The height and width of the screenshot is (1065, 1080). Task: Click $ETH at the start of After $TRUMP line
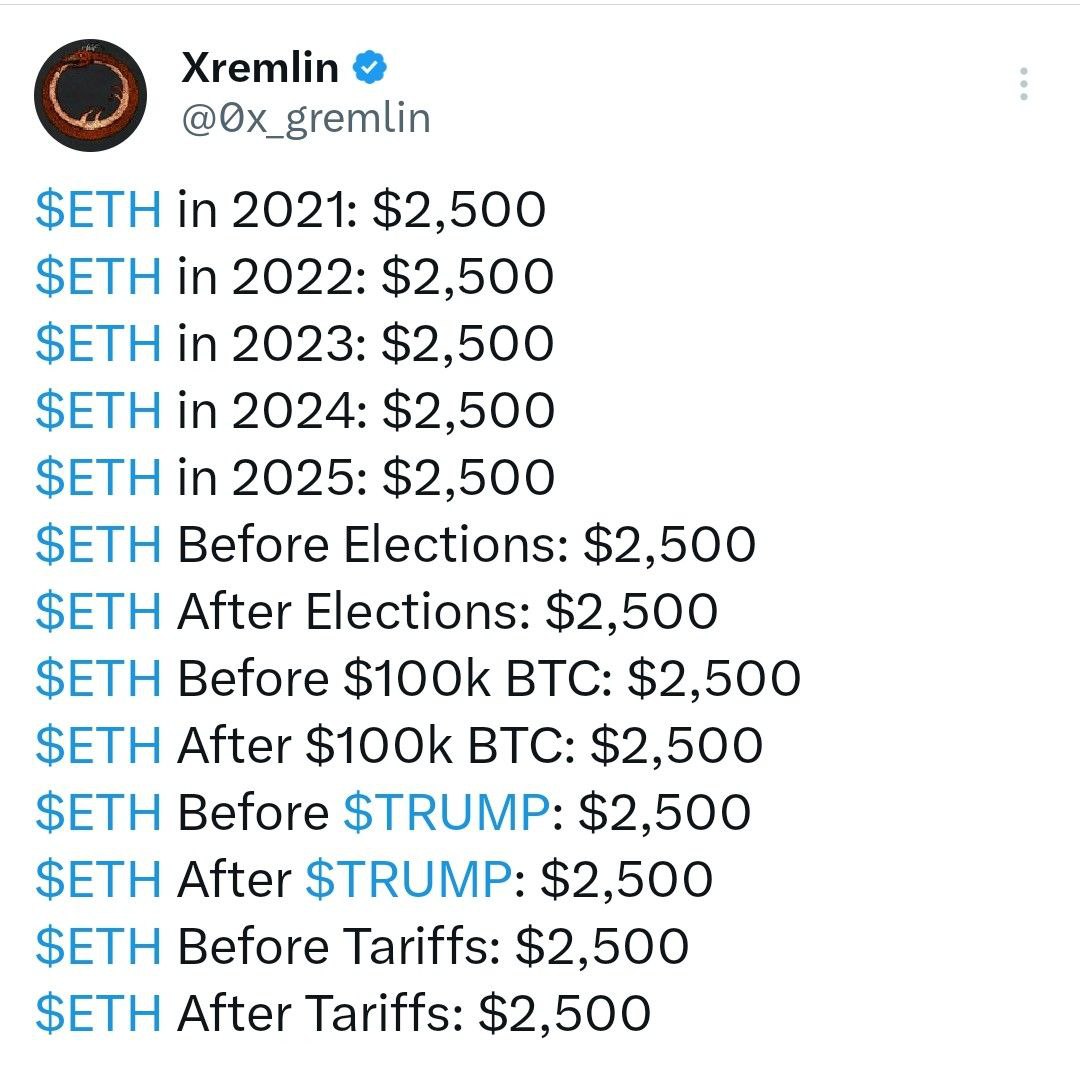(x=98, y=878)
